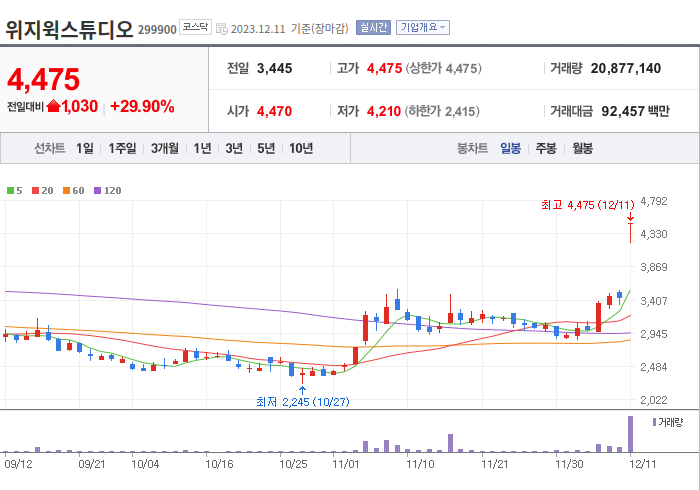Switch to 월봉 monthly candle chart
Screen dimensions: 700x490
point(583,148)
